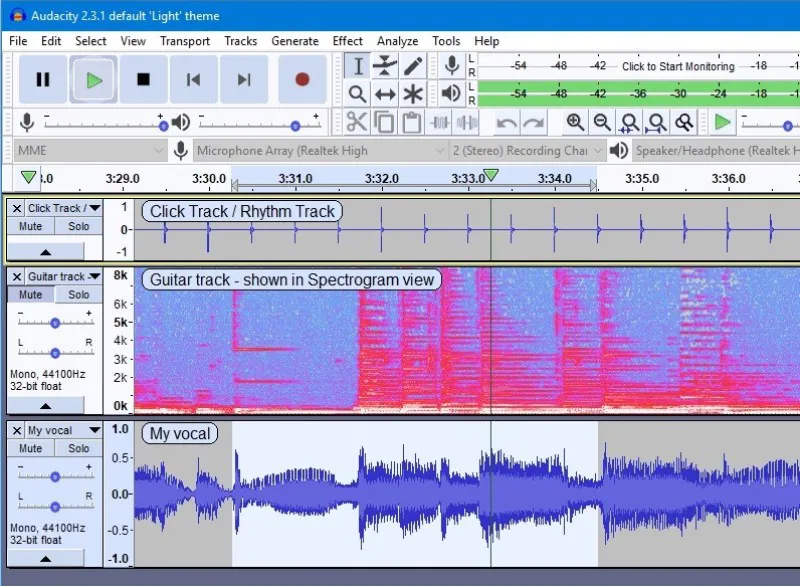Viewport: 800px width, 586px height.
Task: Open the Analyze menu
Action: tap(397, 41)
